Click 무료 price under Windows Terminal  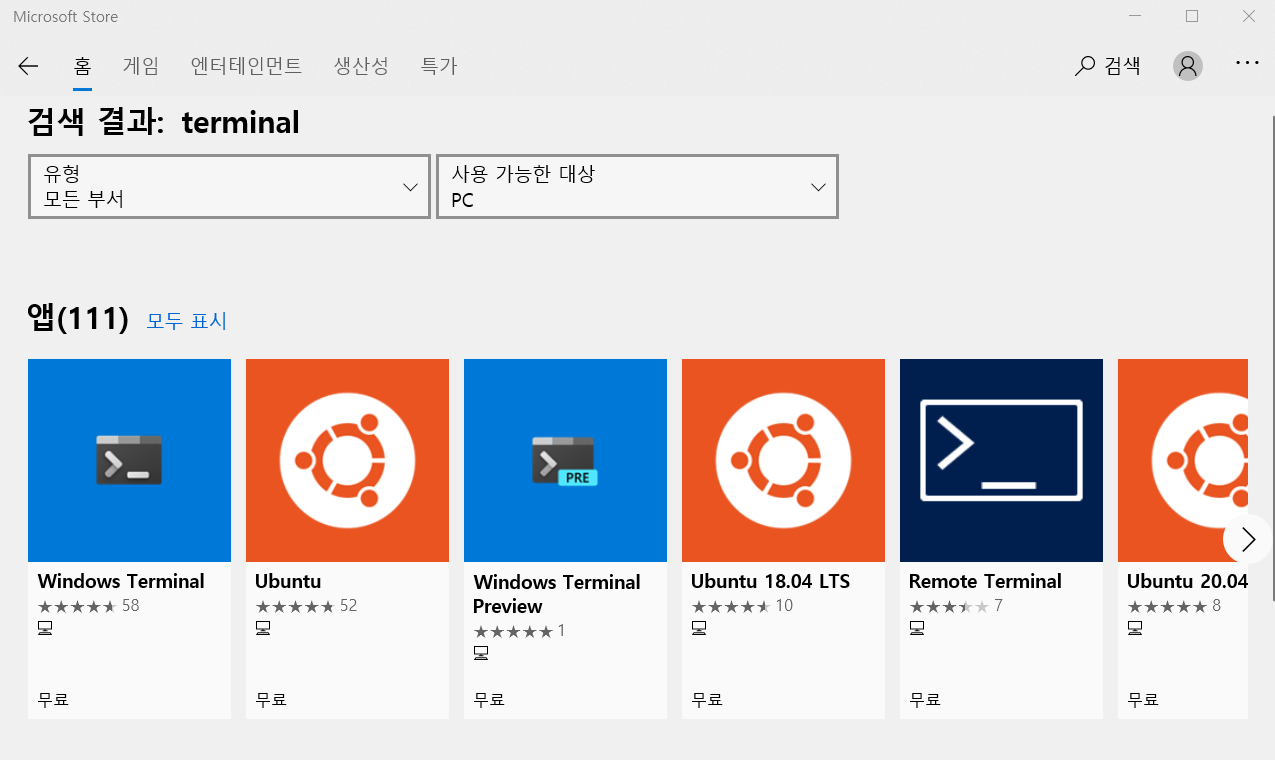coord(53,700)
